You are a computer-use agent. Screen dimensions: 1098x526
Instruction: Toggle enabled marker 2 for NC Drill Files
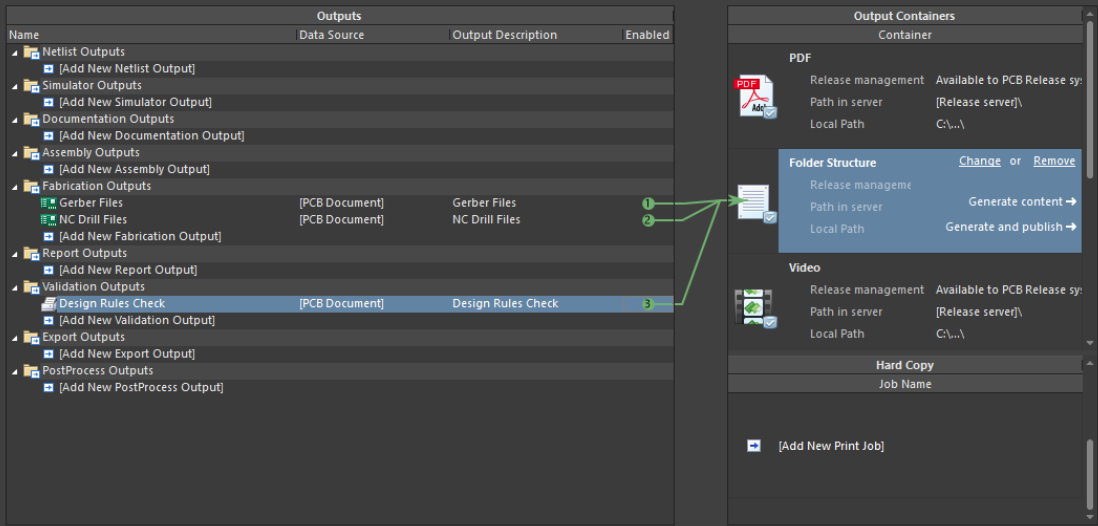pyautogui.click(x=648, y=220)
